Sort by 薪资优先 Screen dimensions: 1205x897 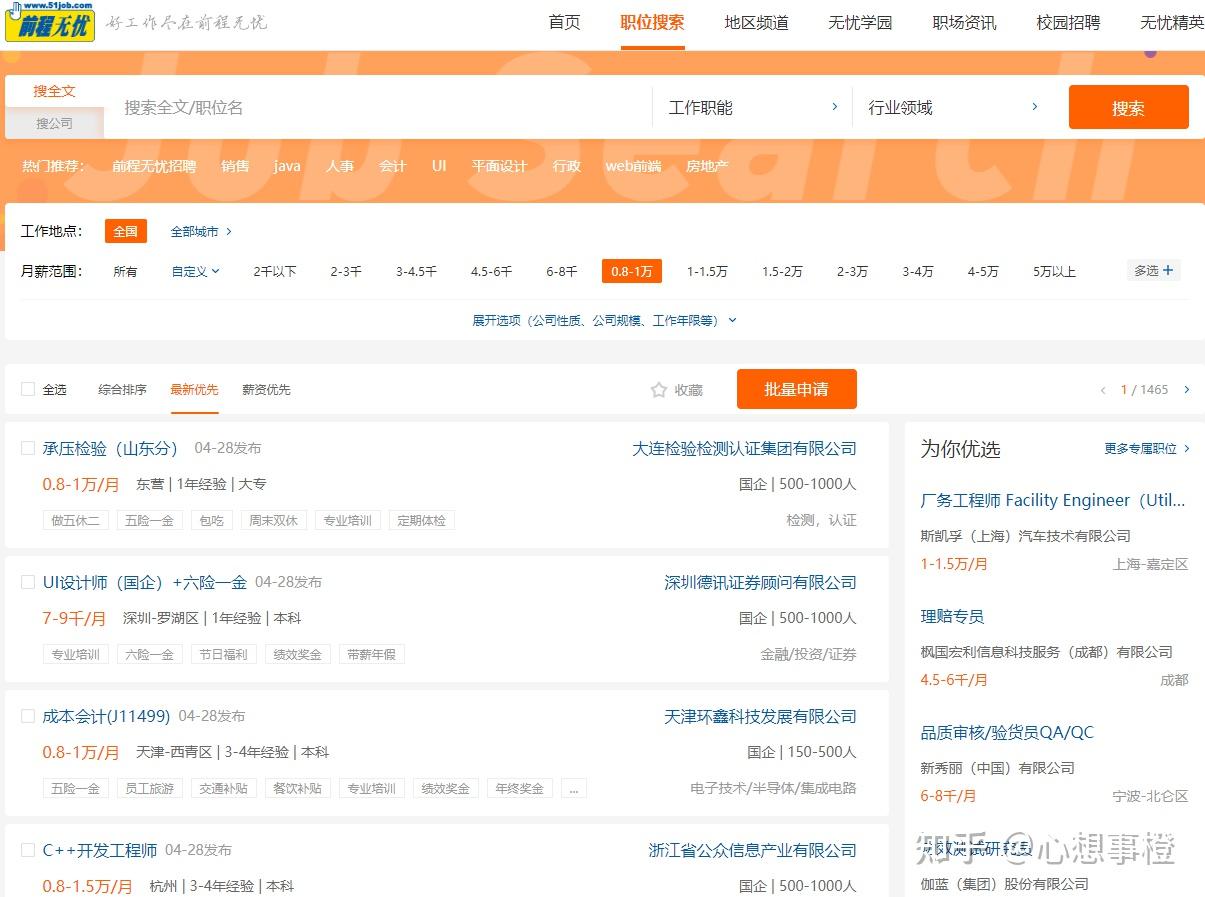click(x=266, y=389)
